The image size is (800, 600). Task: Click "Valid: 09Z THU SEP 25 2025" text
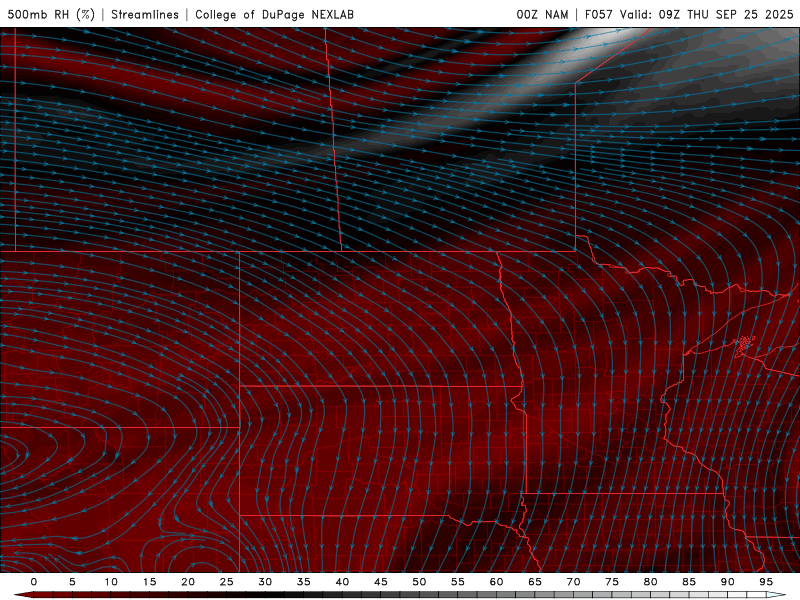pos(707,14)
